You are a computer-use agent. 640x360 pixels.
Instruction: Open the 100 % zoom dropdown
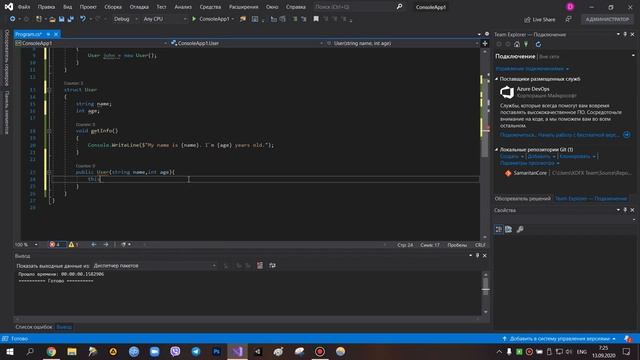pos(26,244)
